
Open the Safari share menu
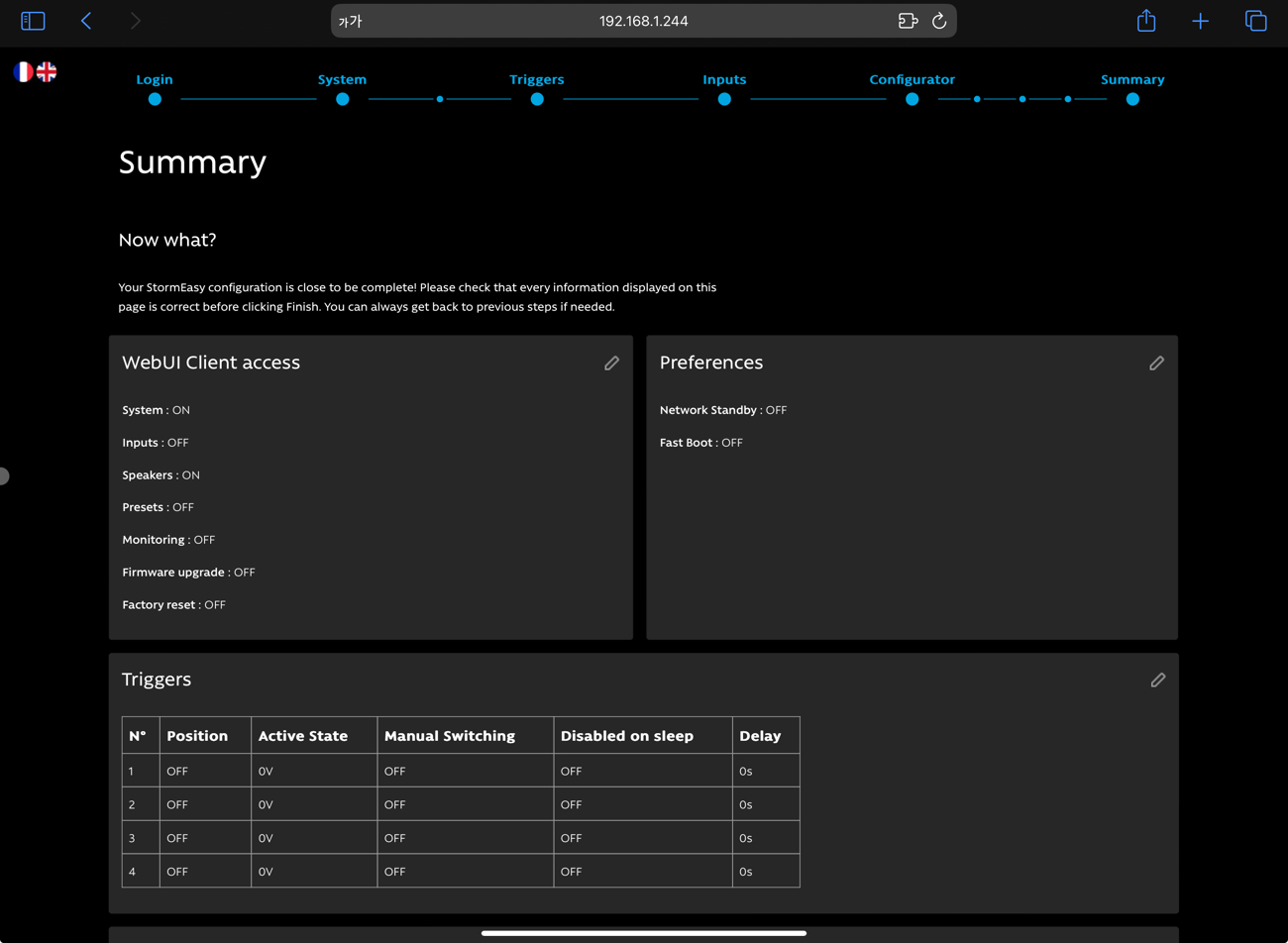pos(1146,21)
